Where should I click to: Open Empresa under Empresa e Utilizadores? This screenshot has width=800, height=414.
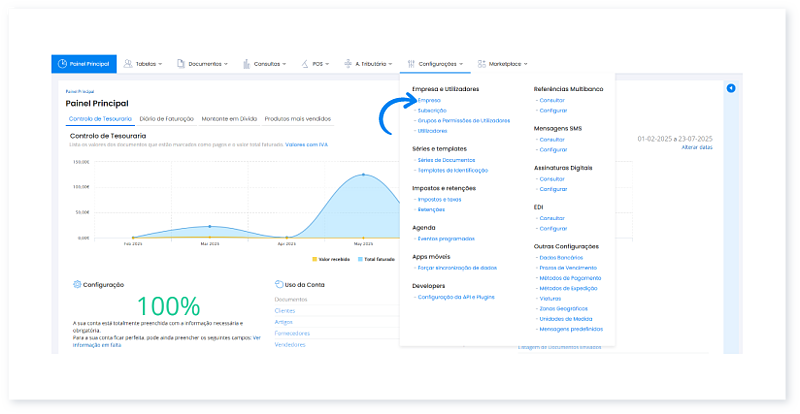click(429, 100)
